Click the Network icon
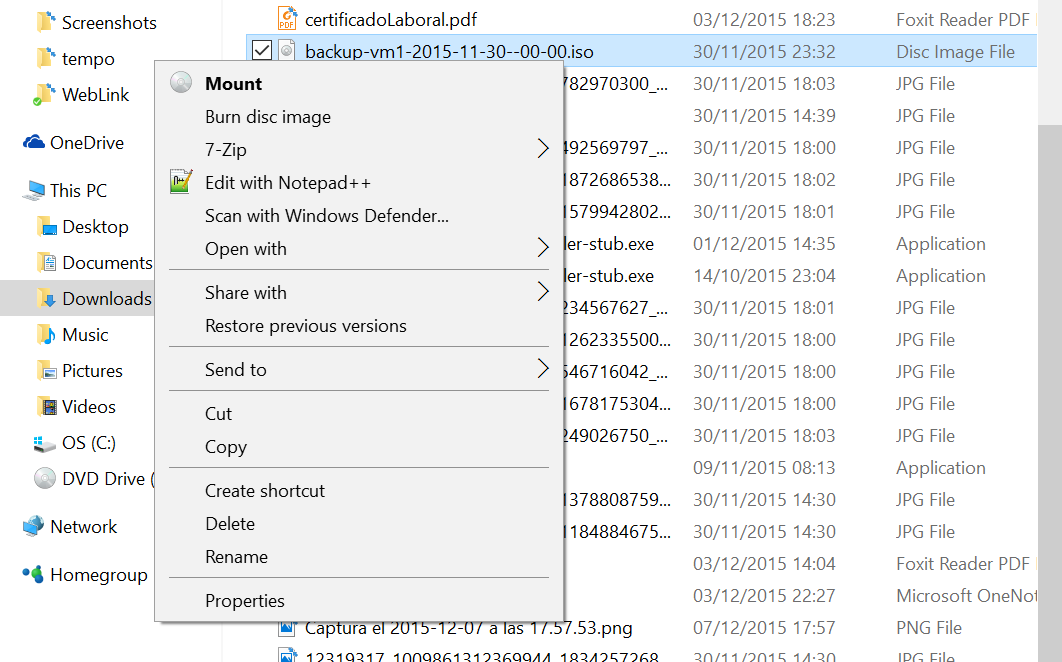The image size is (1062, 662). click(x=34, y=526)
